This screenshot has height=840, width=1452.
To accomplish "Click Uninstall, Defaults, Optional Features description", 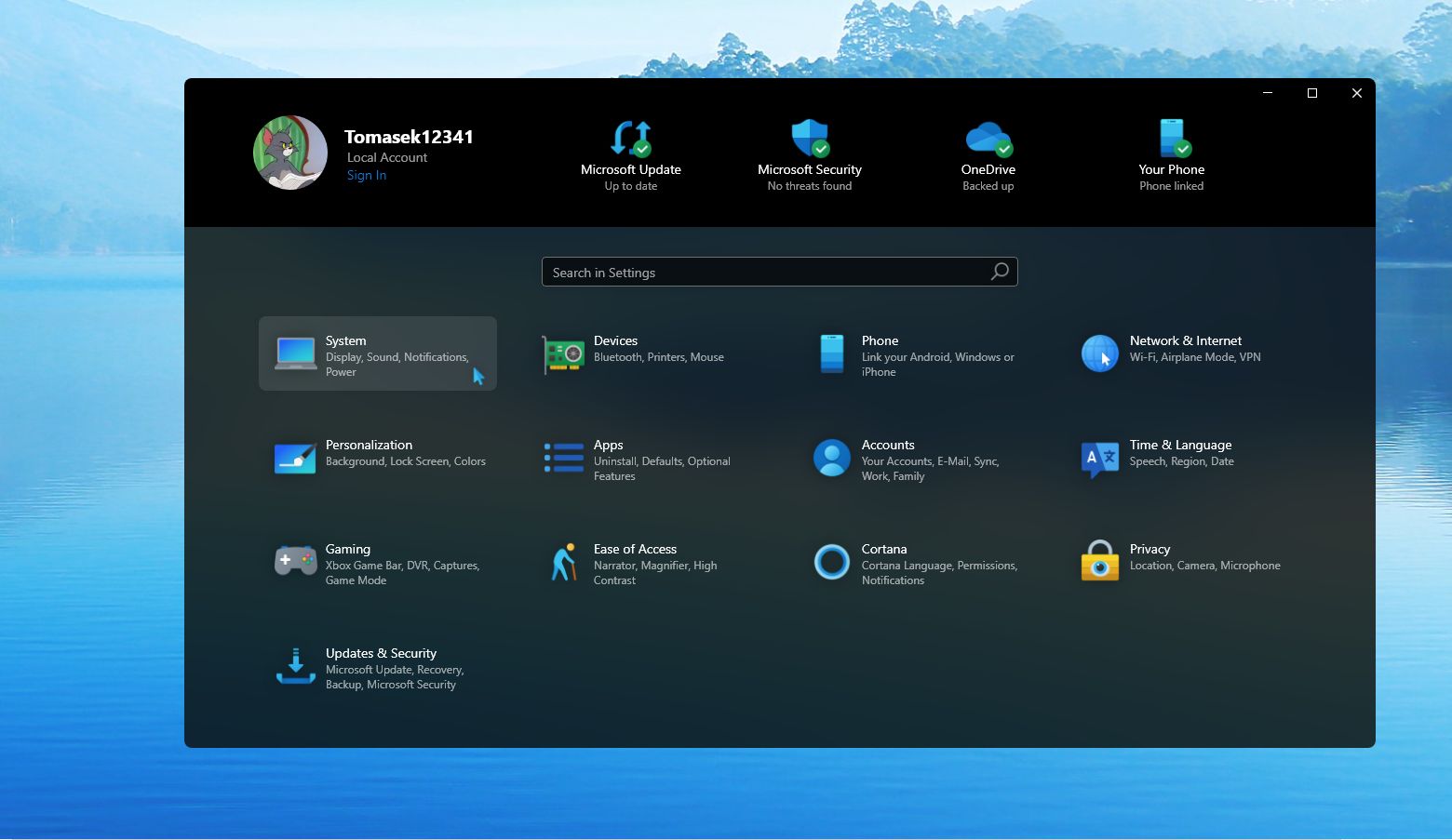I will click(662, 469).
